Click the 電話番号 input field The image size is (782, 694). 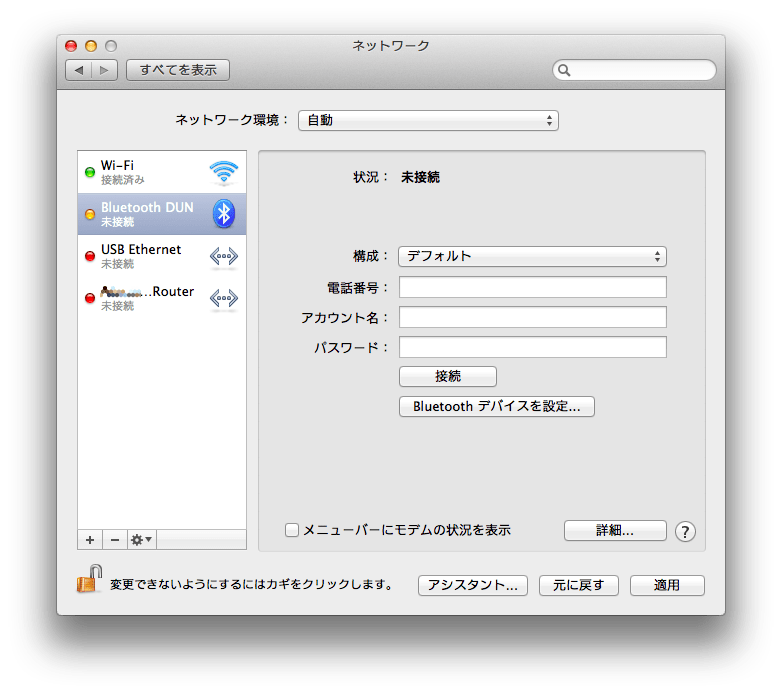pyautogui.click(x=532, y=287)
